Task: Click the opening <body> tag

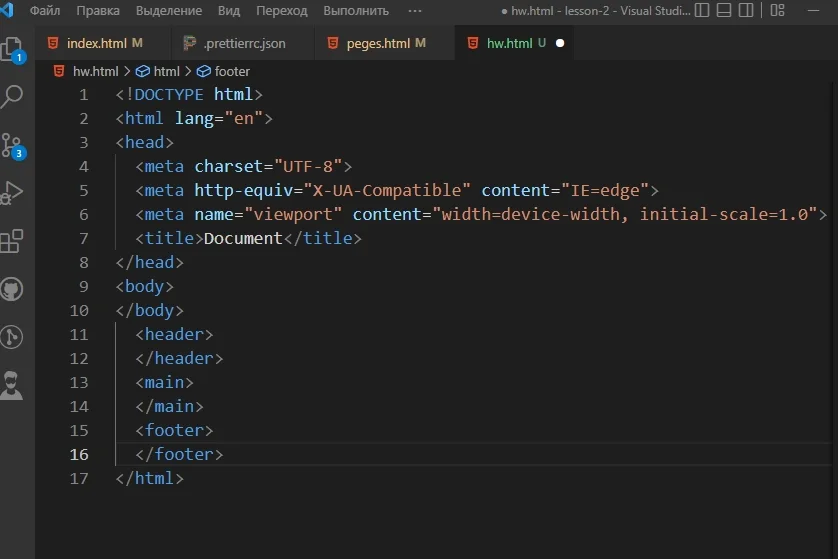Action: 144,286
